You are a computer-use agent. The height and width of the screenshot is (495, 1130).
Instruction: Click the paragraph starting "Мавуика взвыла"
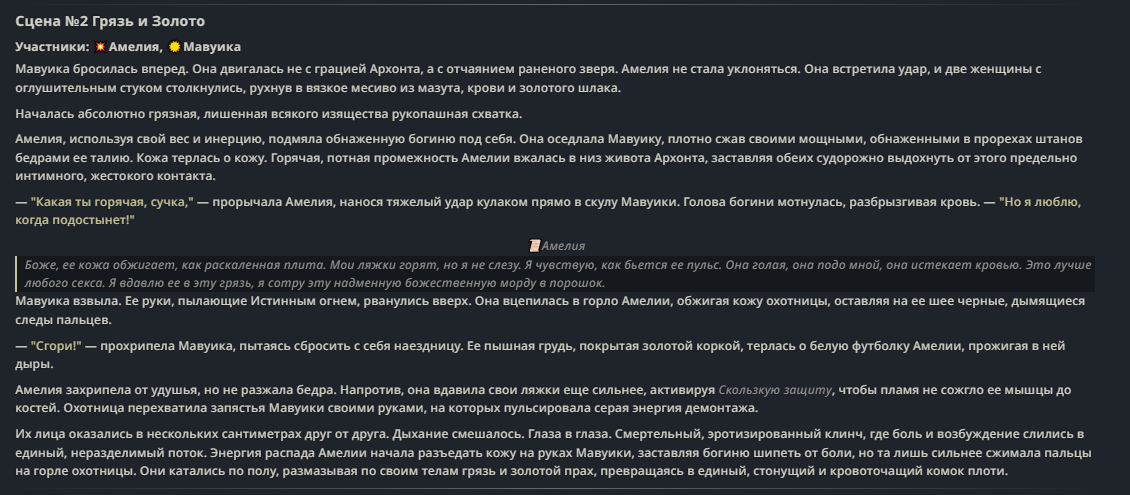(550, 310)
